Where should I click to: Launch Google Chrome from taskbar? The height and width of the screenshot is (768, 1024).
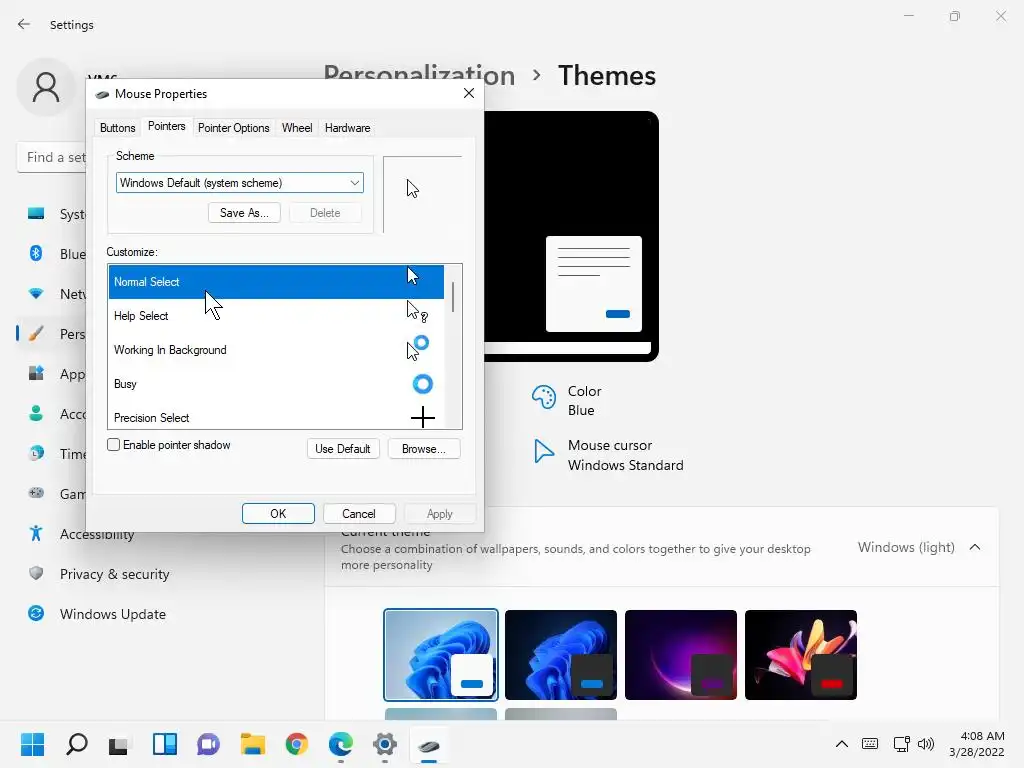point(296,744)
